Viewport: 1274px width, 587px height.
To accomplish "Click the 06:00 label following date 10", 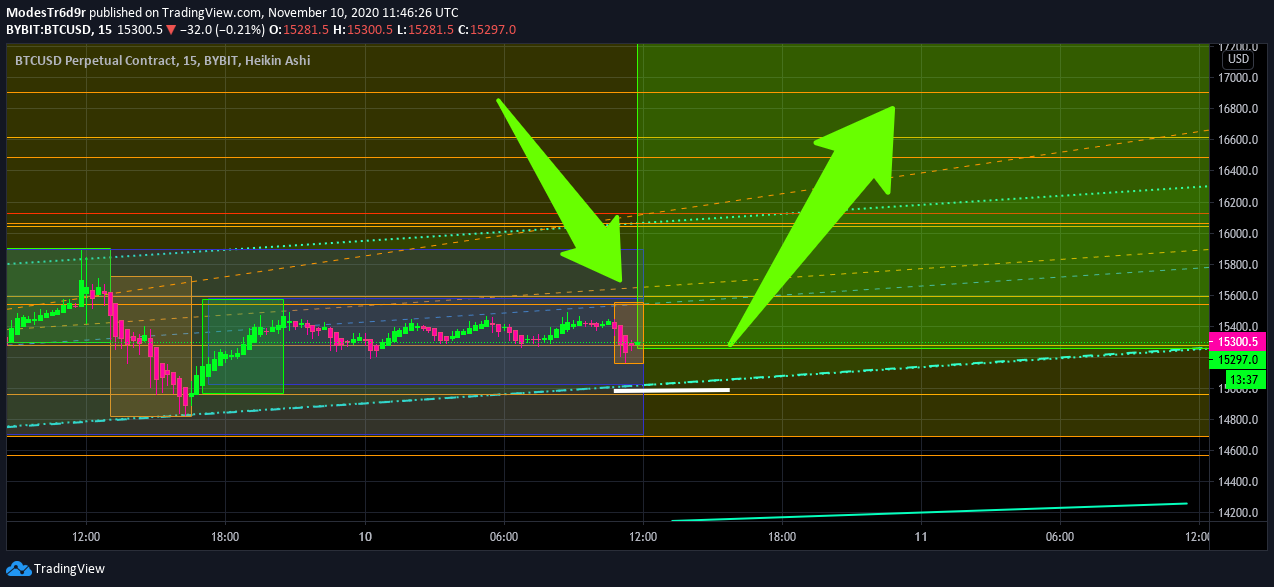I will coord(504,537).
